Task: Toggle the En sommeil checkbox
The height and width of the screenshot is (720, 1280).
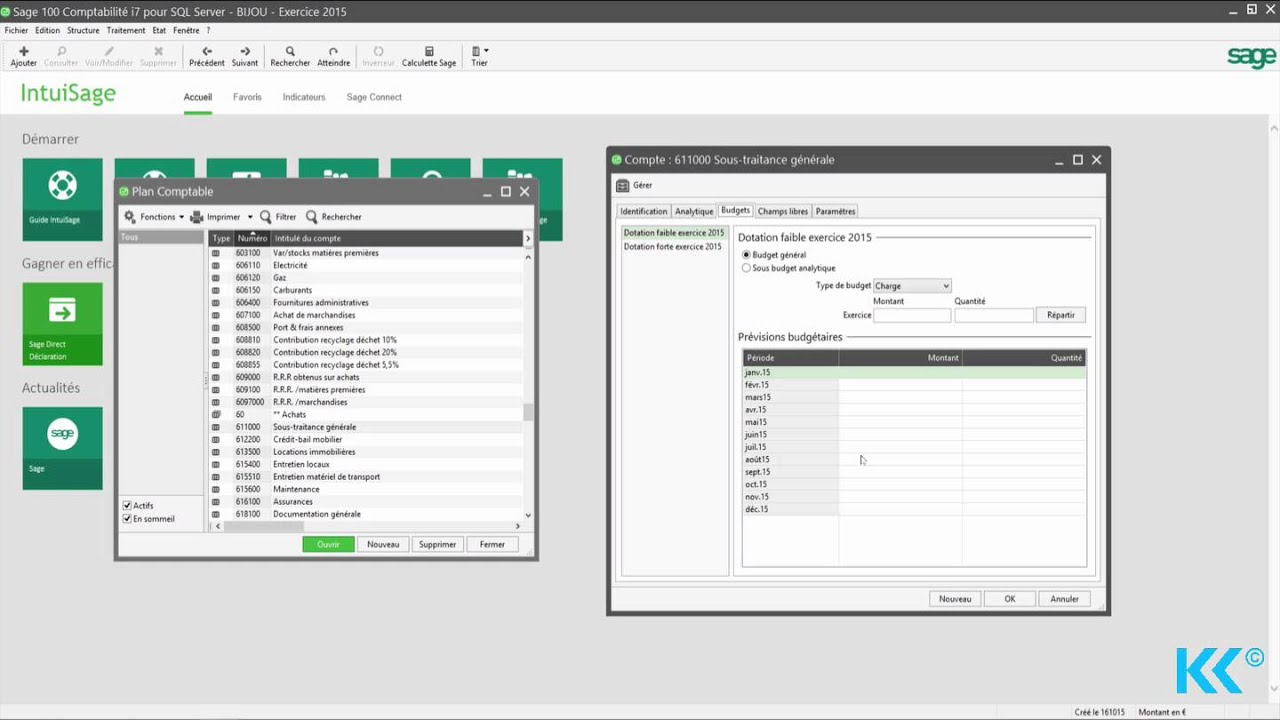Action: (127, 519)
